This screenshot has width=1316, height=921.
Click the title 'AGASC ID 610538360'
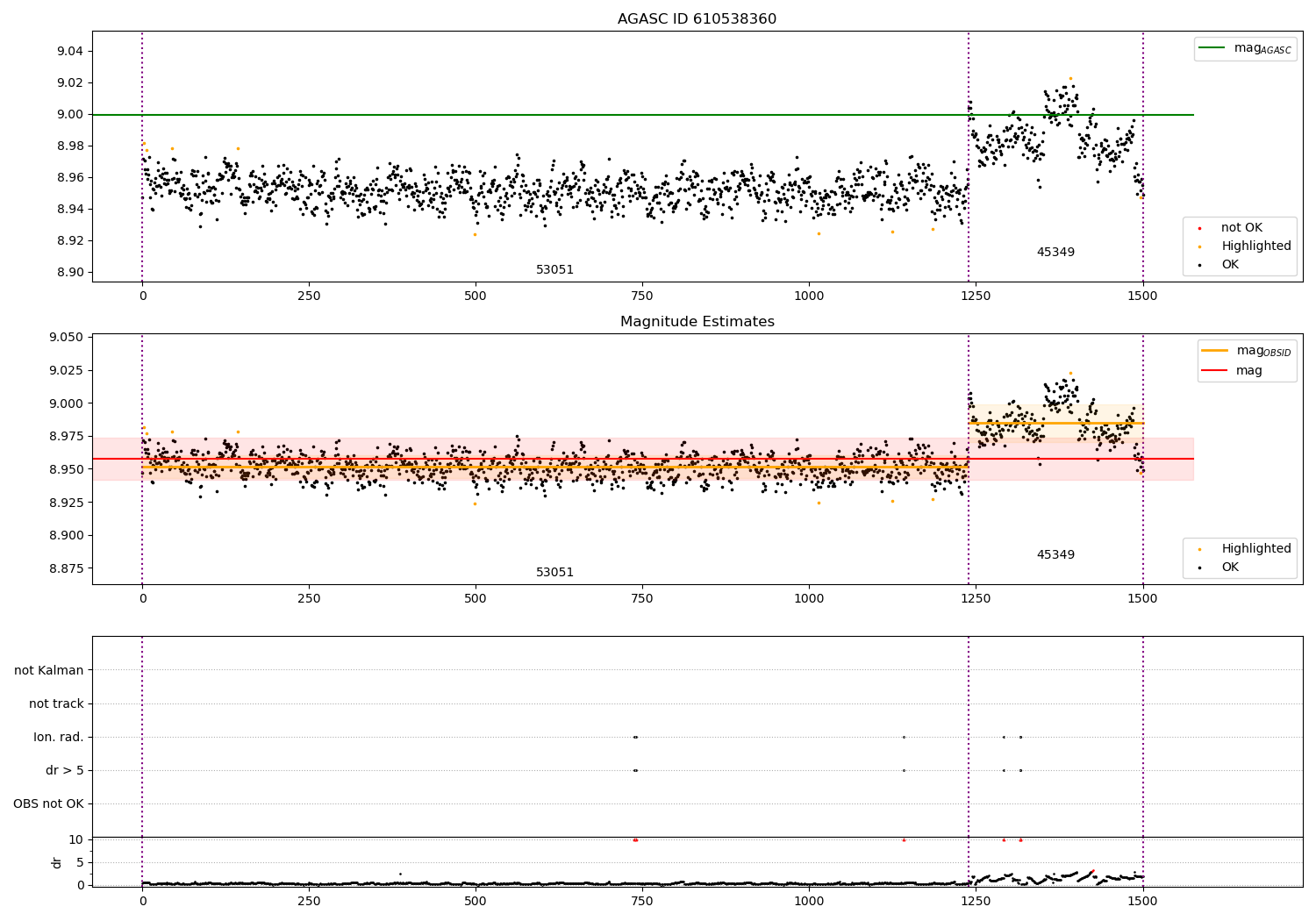(697, 19)
